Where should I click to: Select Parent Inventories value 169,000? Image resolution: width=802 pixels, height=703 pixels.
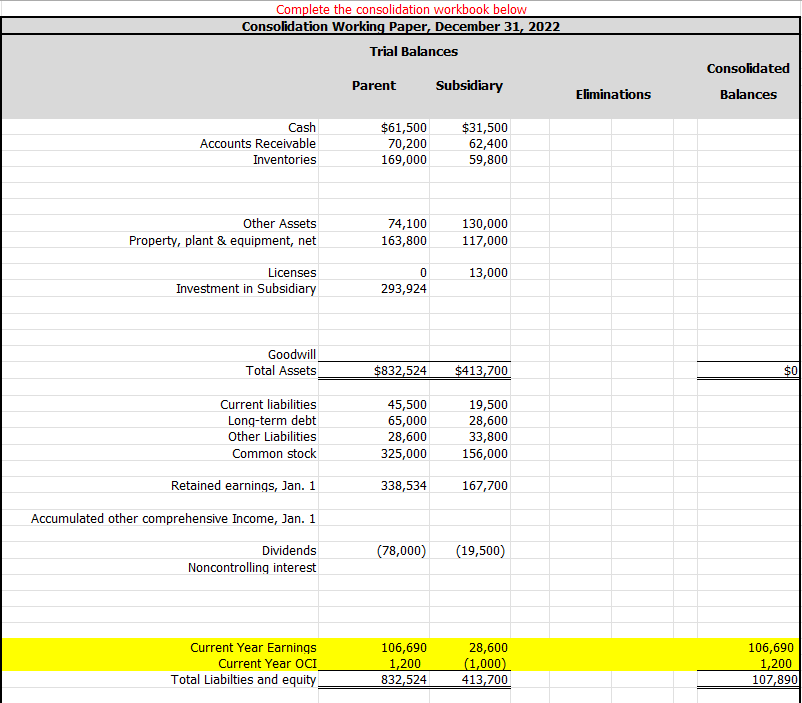pos(404,160)
